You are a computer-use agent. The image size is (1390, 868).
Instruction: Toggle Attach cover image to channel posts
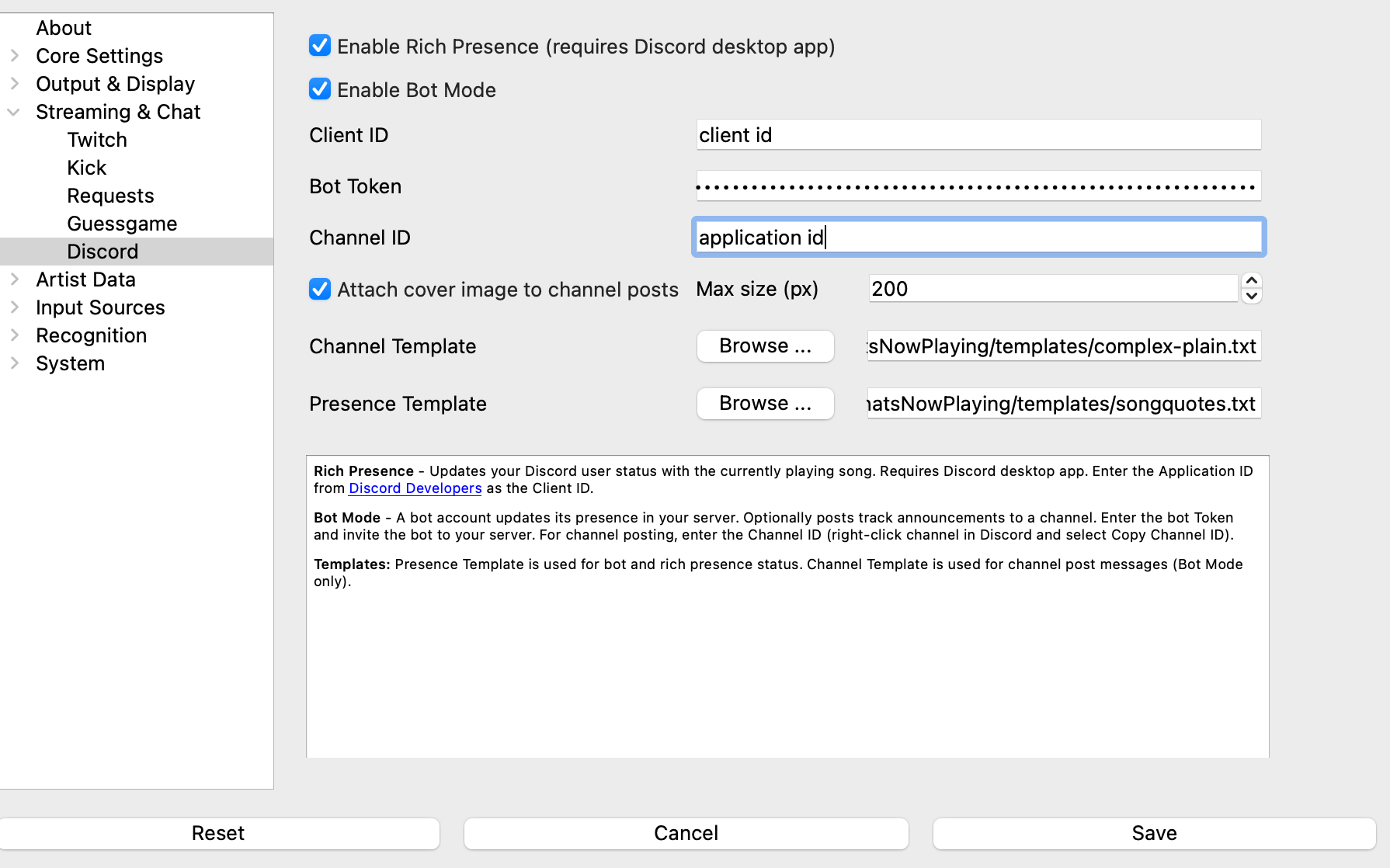319,290
